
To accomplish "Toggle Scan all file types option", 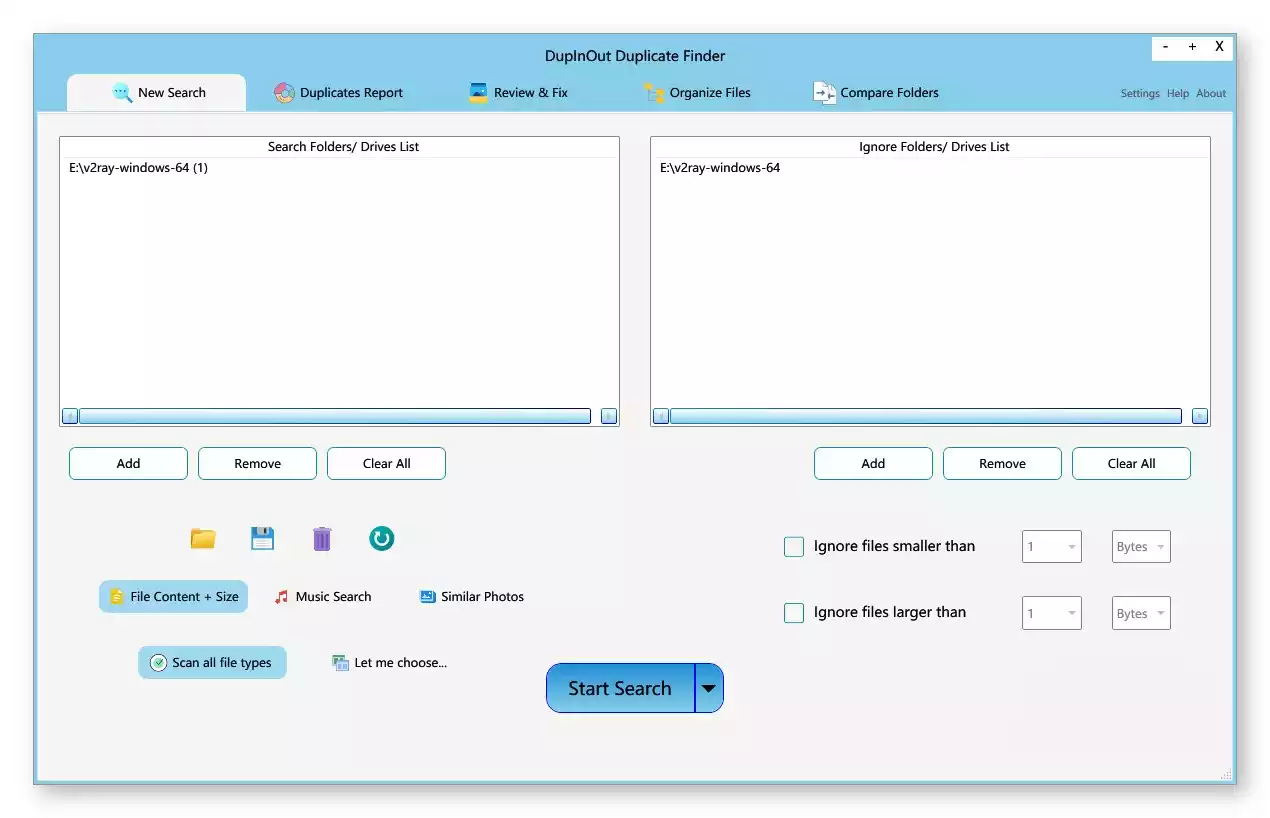I will [212, 663].
